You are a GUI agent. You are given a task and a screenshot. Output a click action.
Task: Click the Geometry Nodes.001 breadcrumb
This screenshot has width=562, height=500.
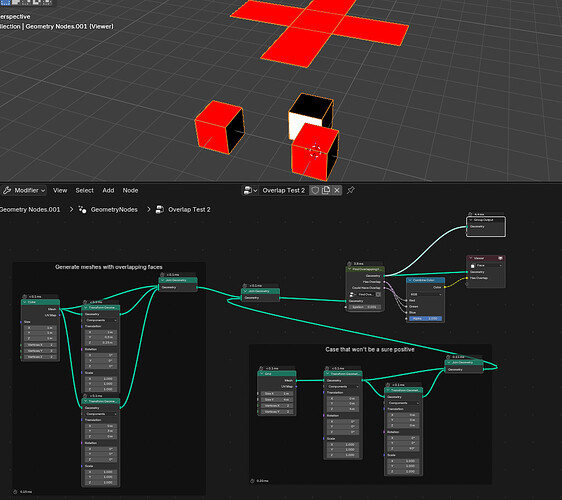pos(30,210)
